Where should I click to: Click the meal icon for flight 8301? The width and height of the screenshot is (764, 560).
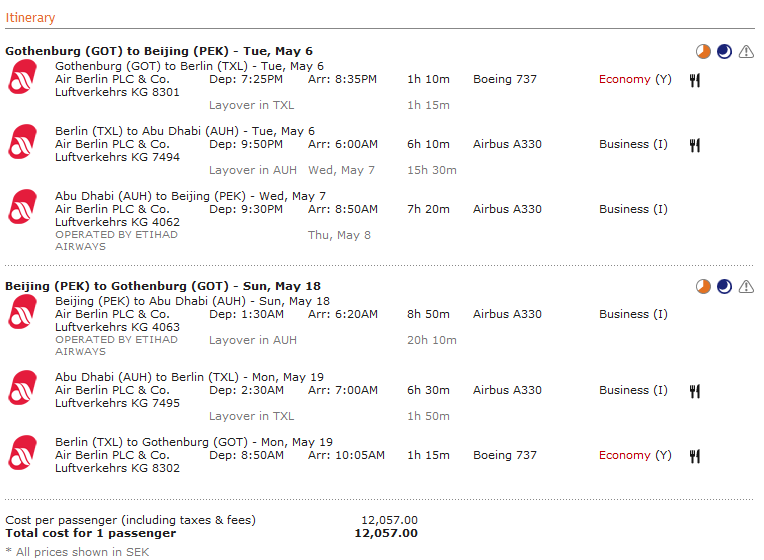(x=695, y=80)
